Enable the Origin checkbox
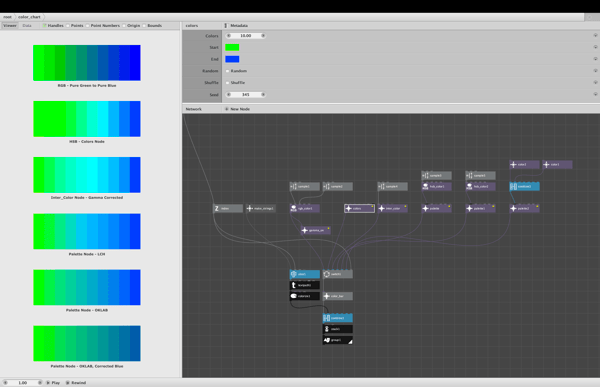Screen dimensions: 600x387 coord(124,26)
